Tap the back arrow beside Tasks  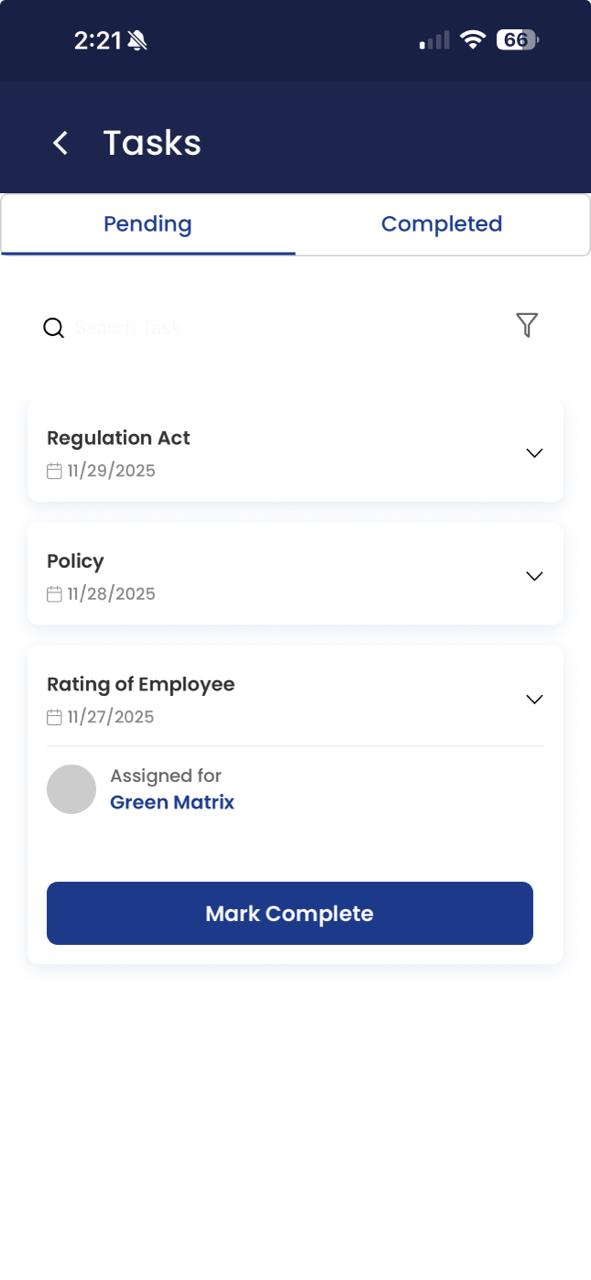pos(60,143)
